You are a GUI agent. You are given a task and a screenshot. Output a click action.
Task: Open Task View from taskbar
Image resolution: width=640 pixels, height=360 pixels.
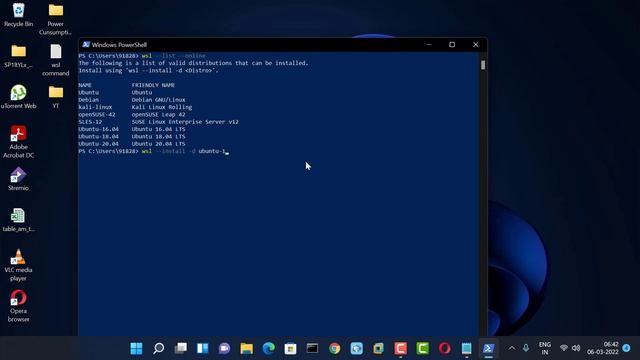(180, 348)
